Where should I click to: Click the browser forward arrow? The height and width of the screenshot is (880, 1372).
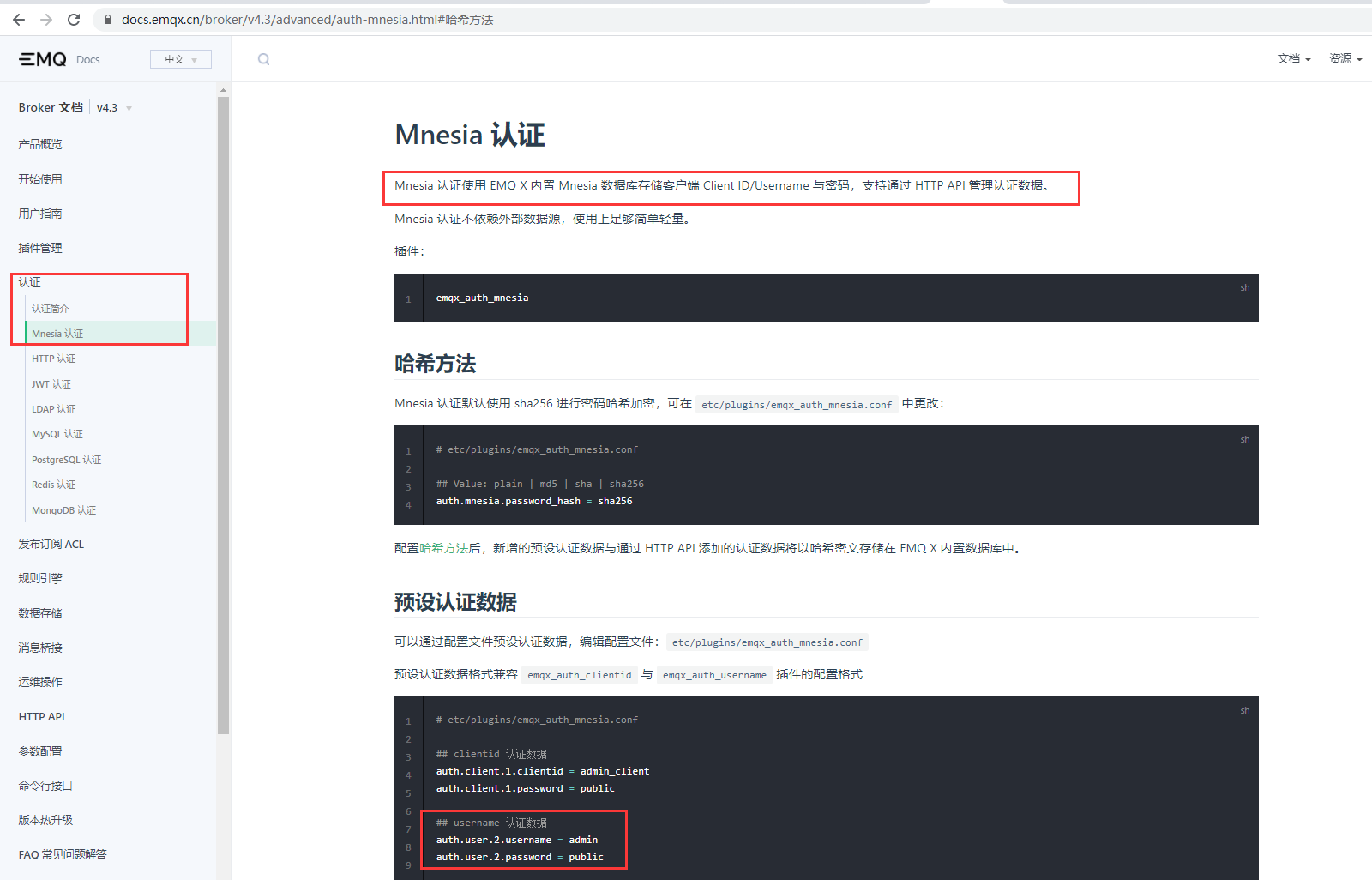coord(46,19)
